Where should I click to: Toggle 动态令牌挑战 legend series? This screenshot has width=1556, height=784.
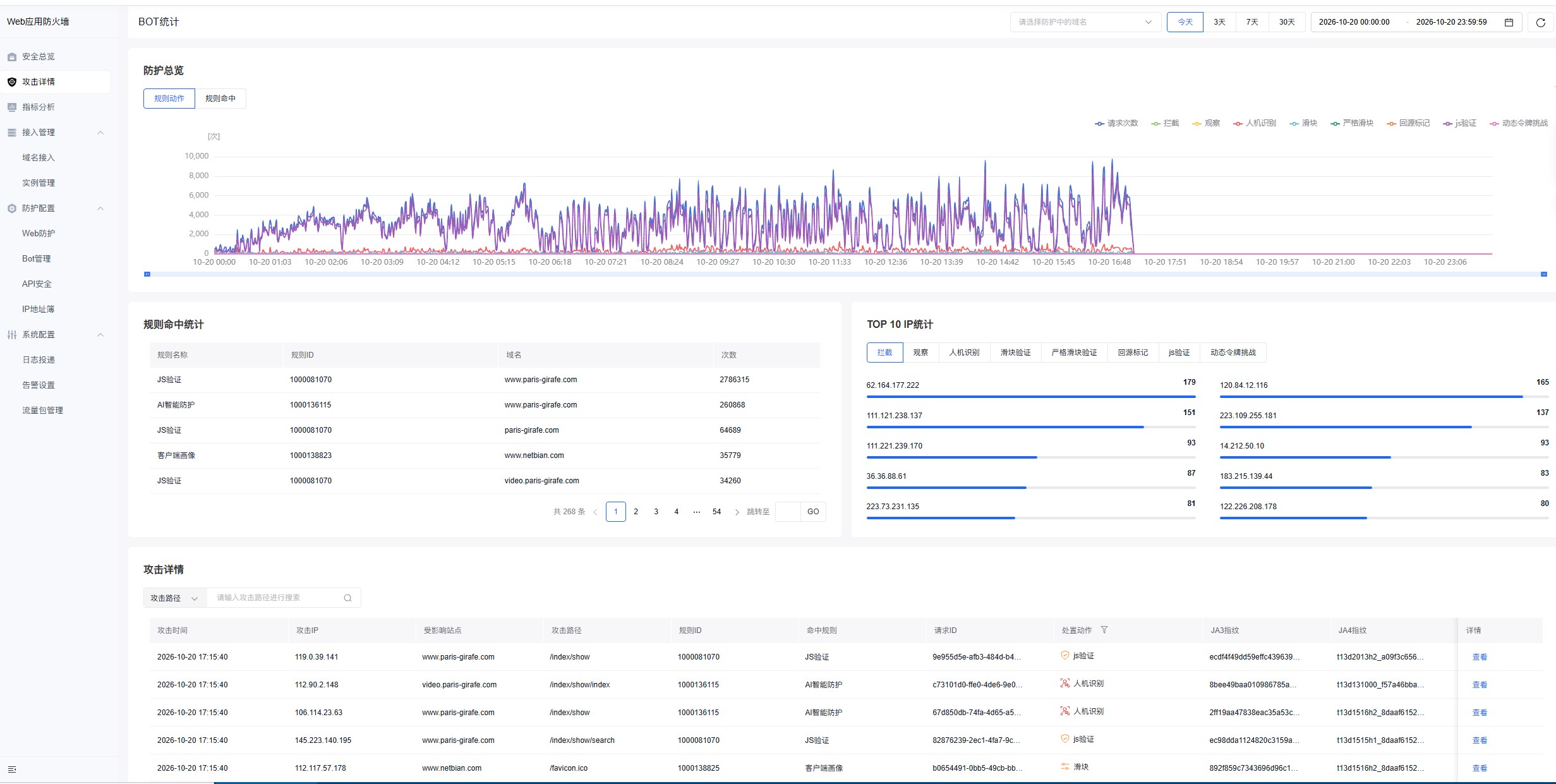pyautogui.click(x=1519, y=123)
